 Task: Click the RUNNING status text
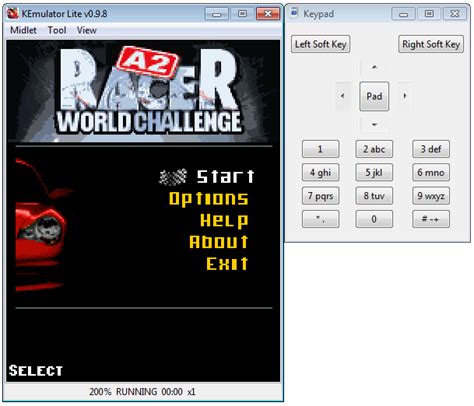(136, 392)
